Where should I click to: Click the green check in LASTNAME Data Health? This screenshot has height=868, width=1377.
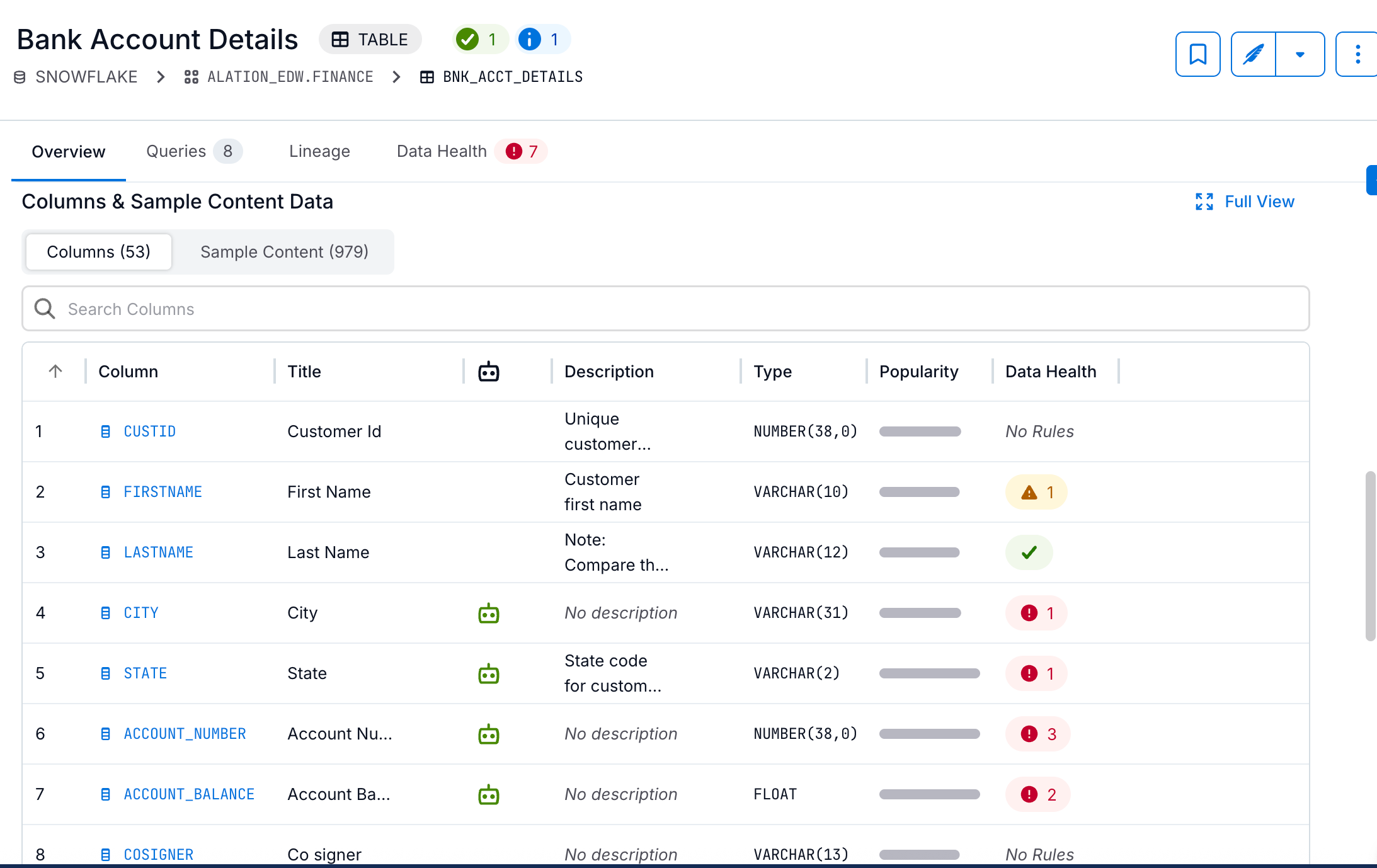tap(1029, 552)
